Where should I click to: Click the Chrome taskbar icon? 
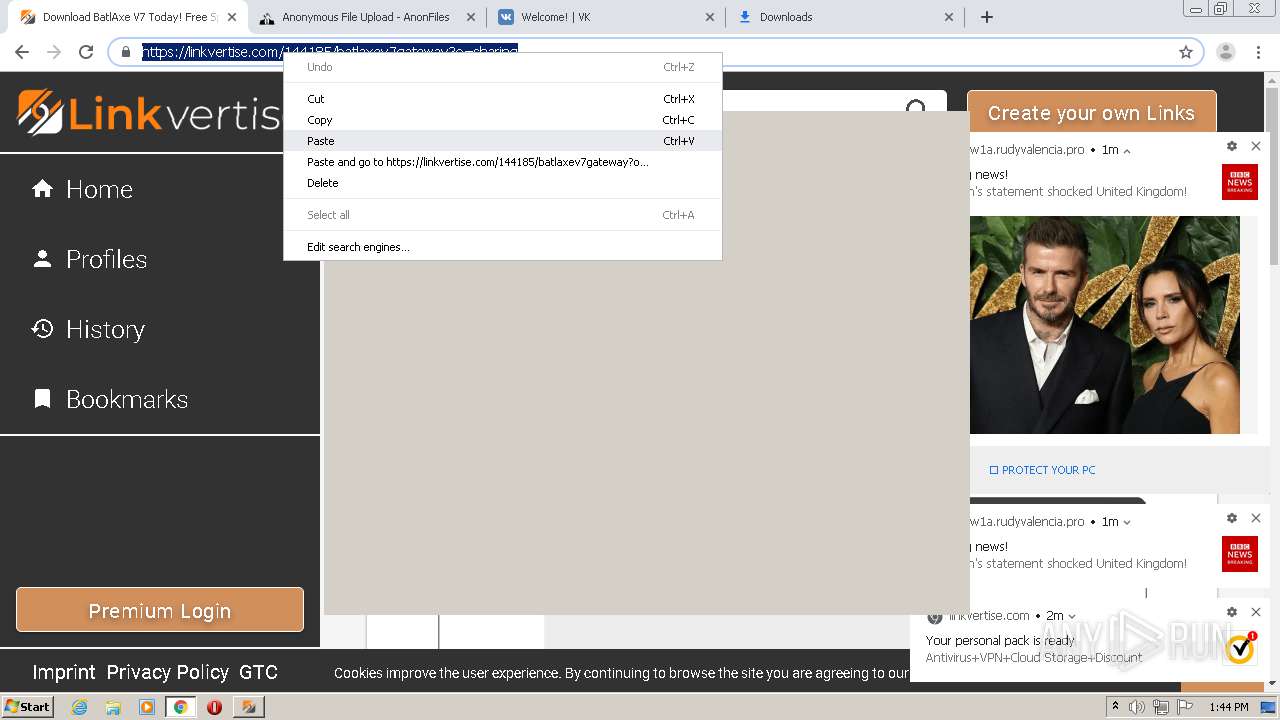pos(180,707)
